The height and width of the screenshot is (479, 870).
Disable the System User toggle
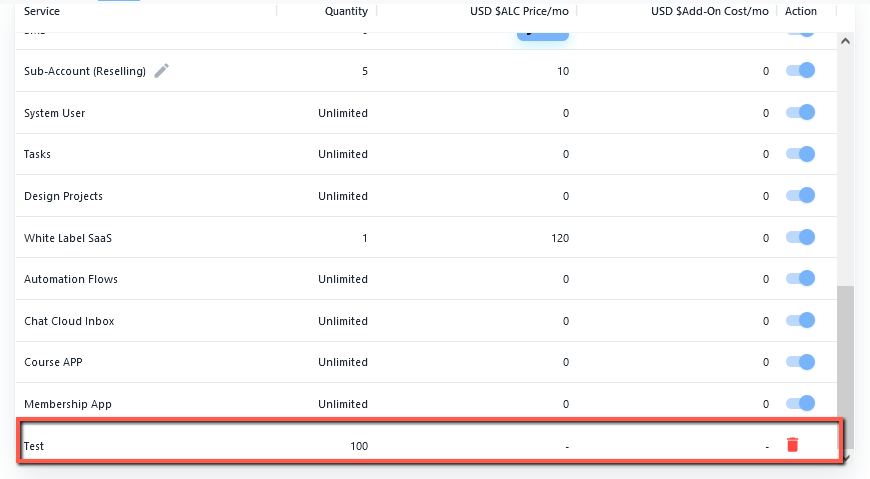pos(801,113)
